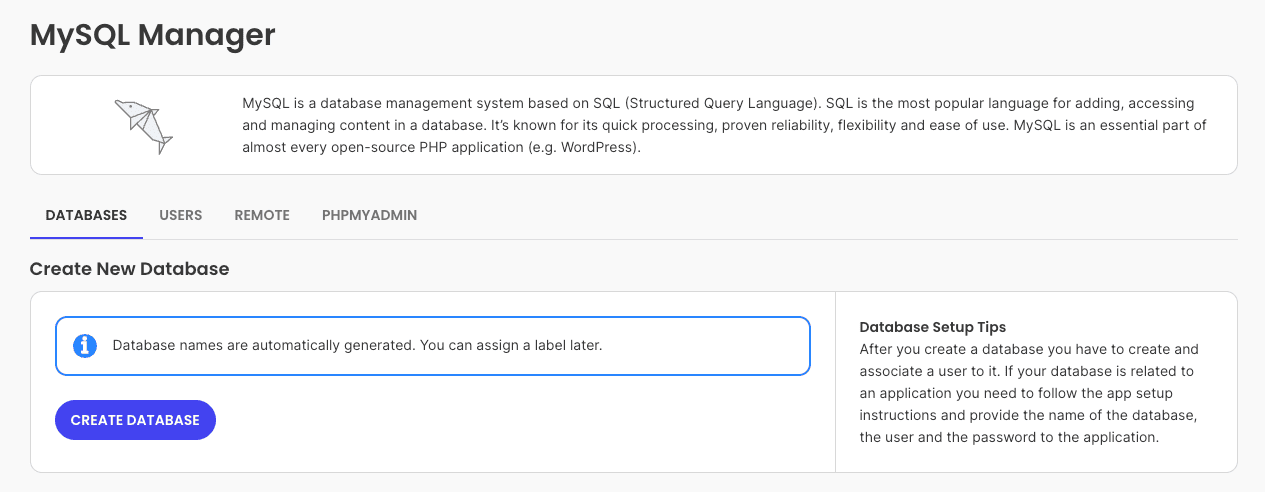Click the MySQL description paragraph text
The image size is (1265, 492).
[725, 125]
